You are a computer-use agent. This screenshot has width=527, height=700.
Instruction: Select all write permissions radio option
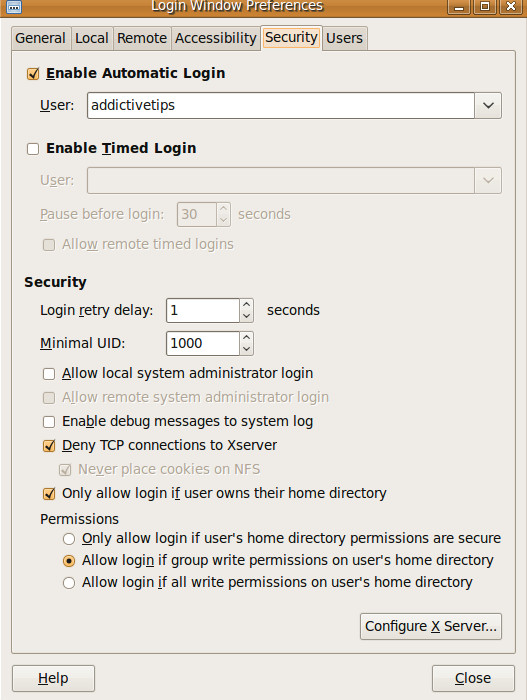69,583
